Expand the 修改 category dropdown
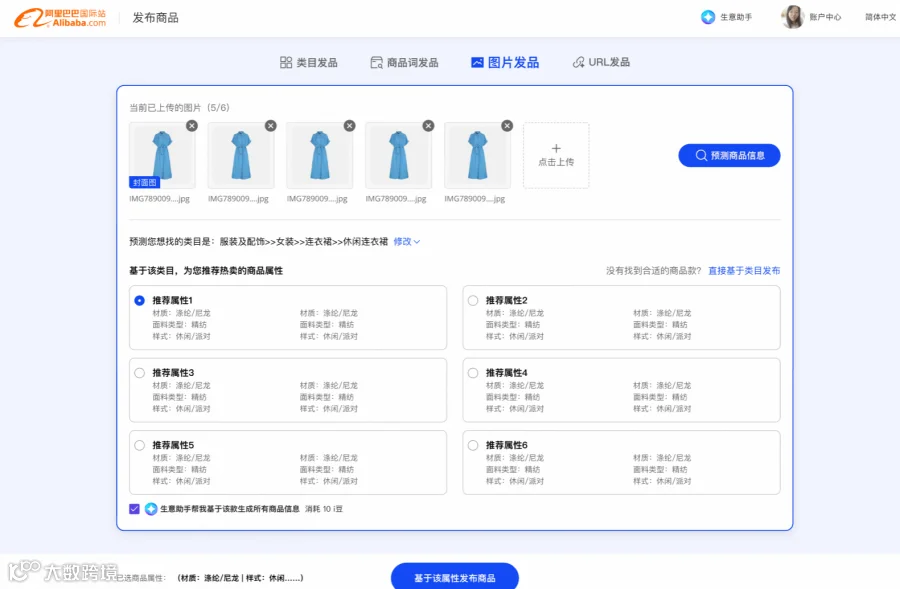This screenshot has height=589, width=900. tap(407, 242)
